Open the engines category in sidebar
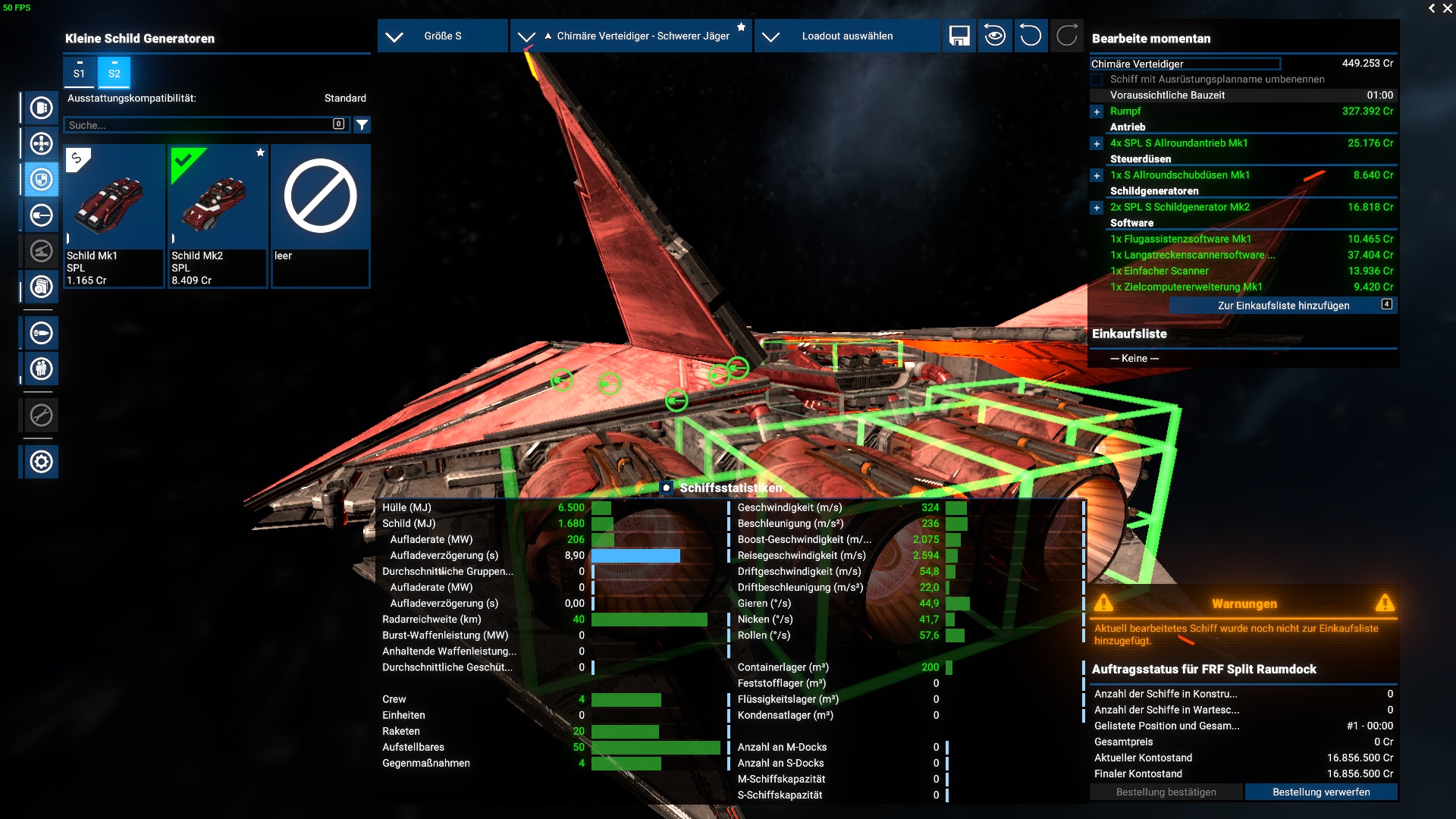 (41, 108)
